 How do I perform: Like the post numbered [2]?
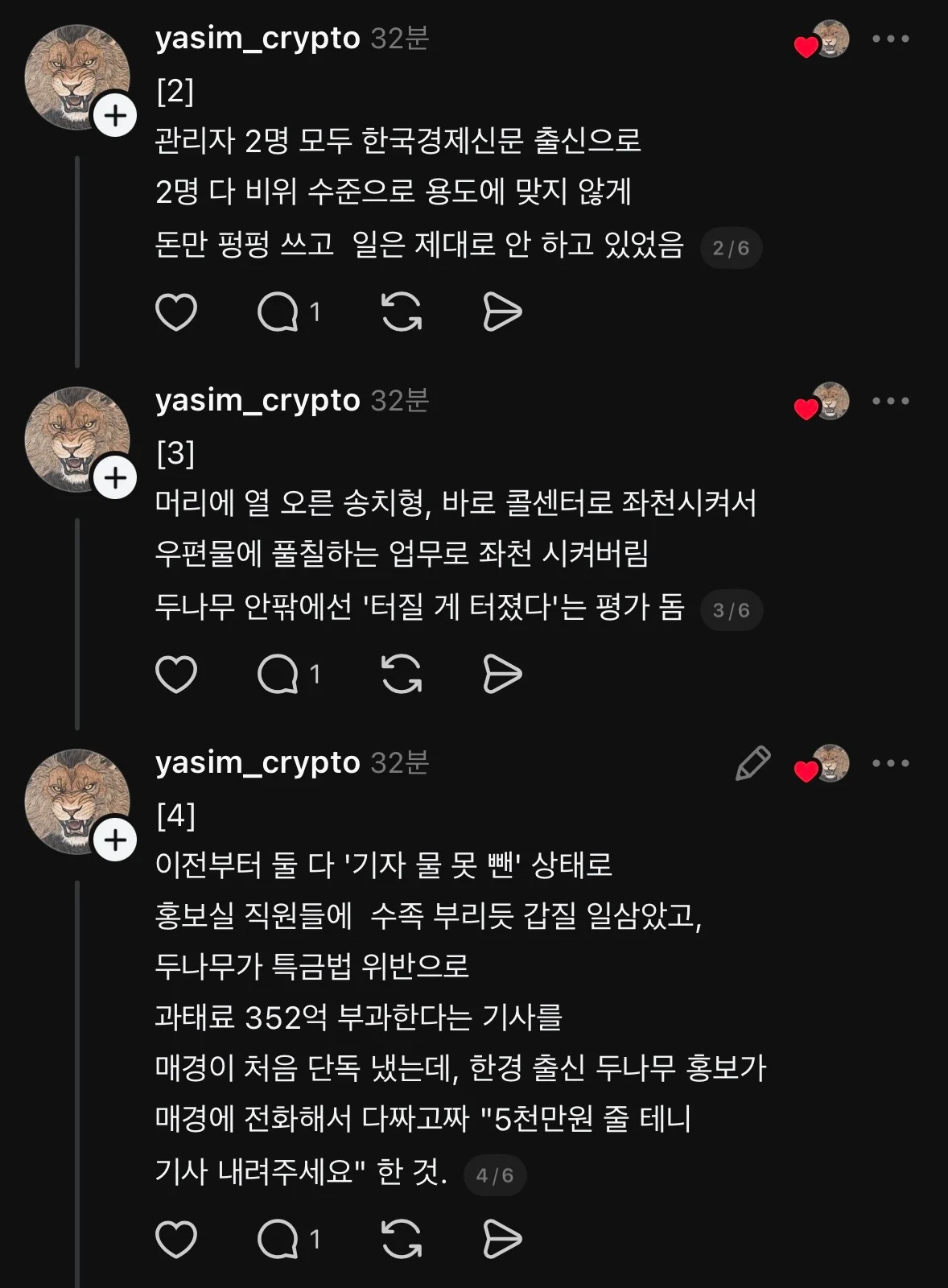click(176, 312)
